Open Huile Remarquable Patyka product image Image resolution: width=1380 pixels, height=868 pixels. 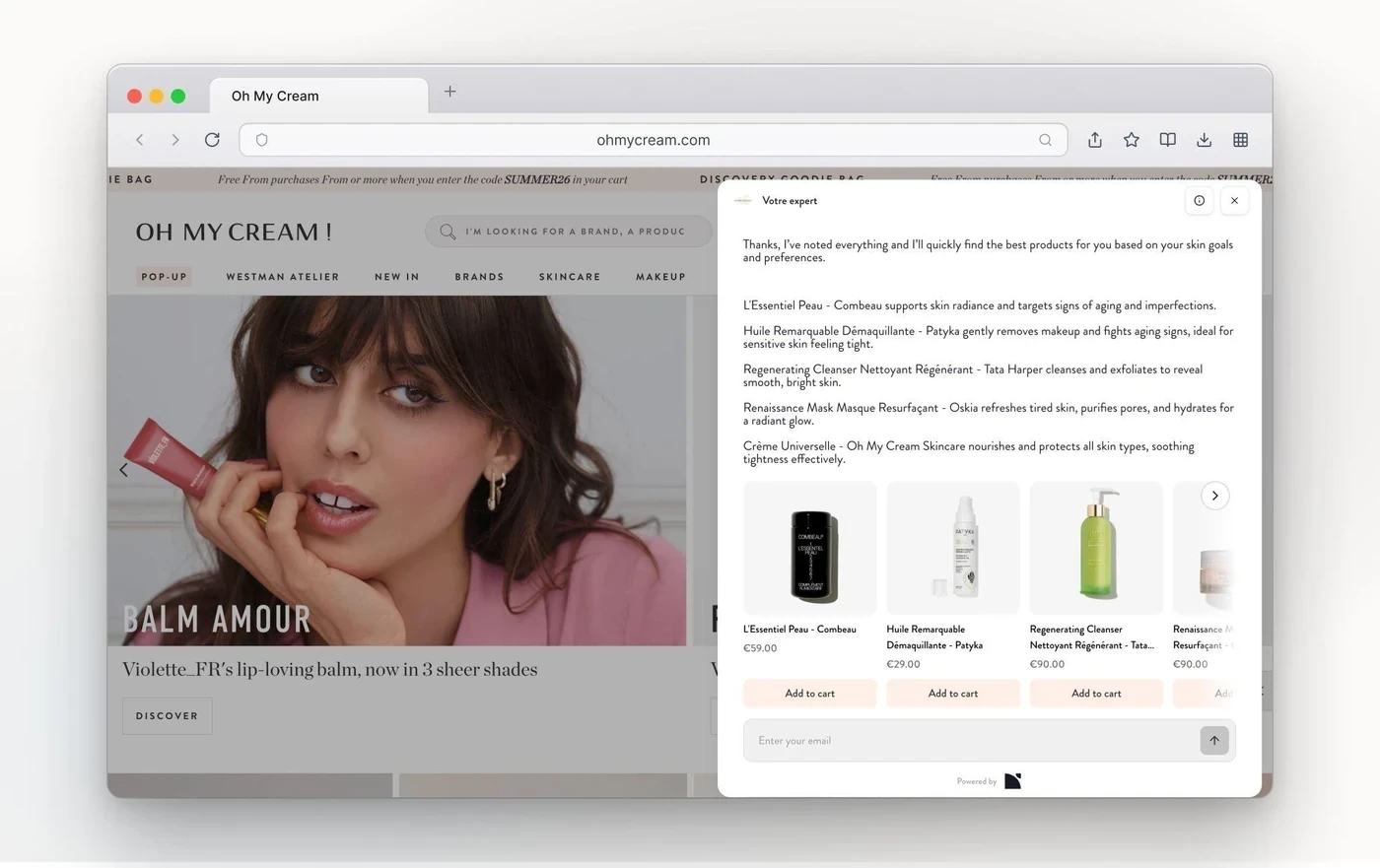coord(953,548)
